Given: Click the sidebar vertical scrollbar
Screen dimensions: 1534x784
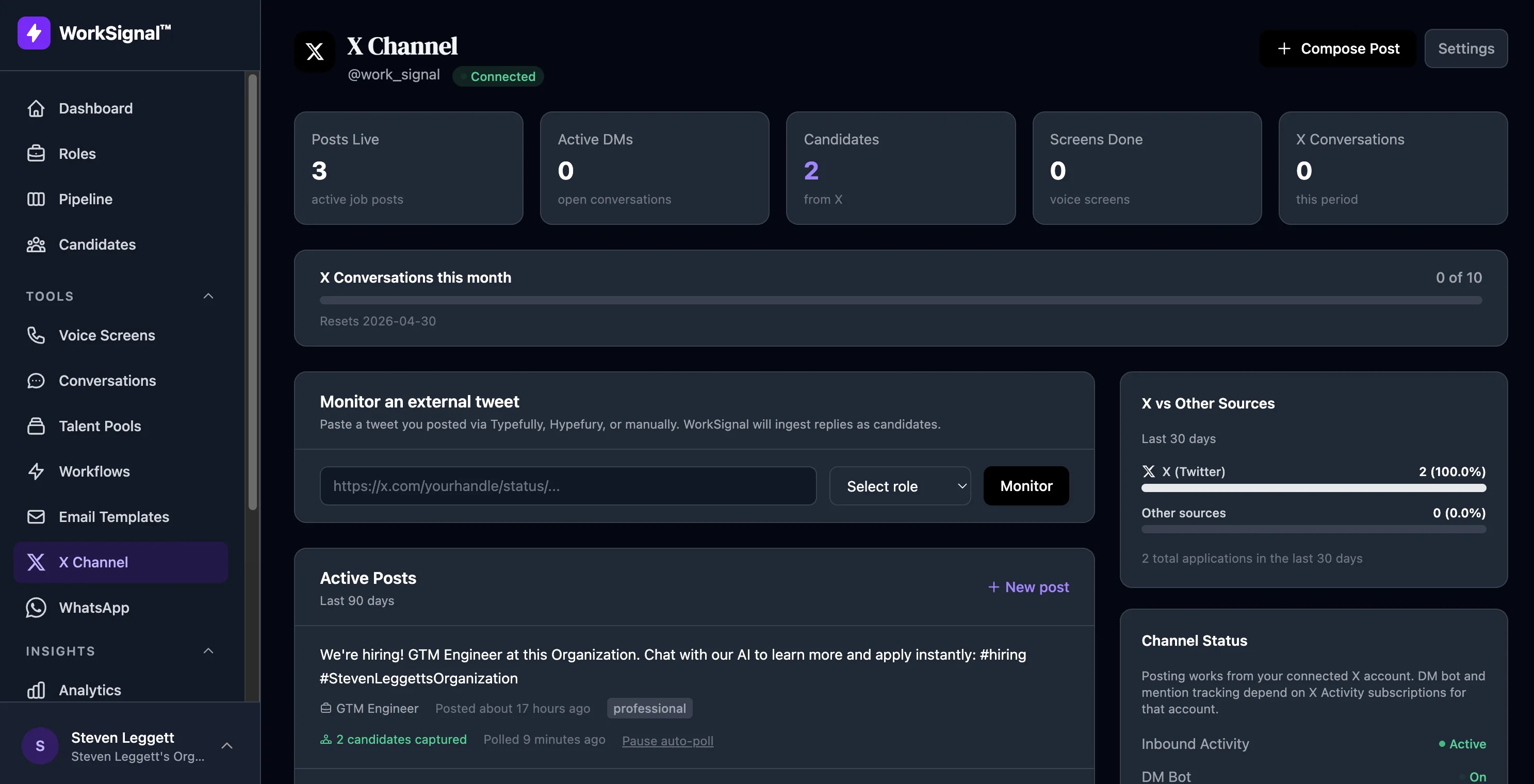Looking at the screenshot, I should coord(253,292).
